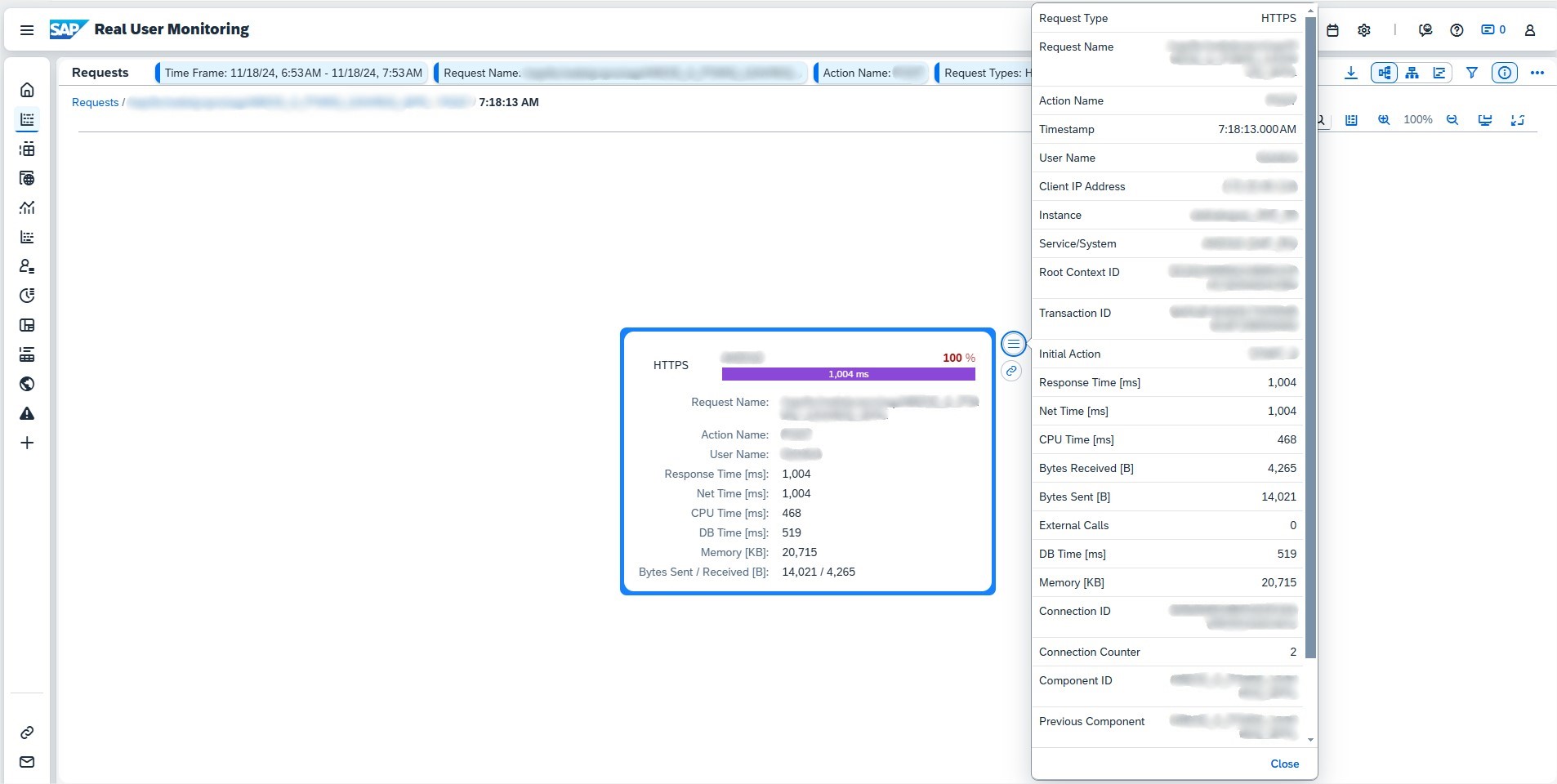
Task: Click the zoom in magnifier icon
Action: coord(1384,120)
